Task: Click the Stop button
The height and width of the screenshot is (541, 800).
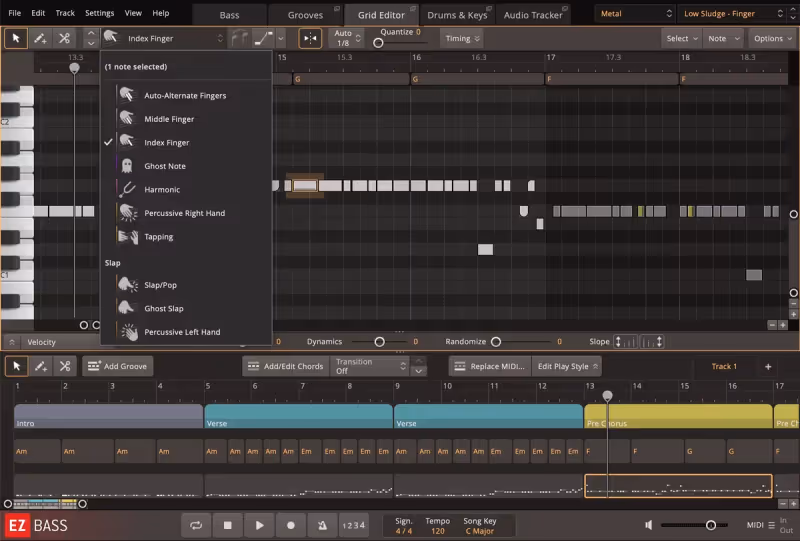Action: pos(228,525)
